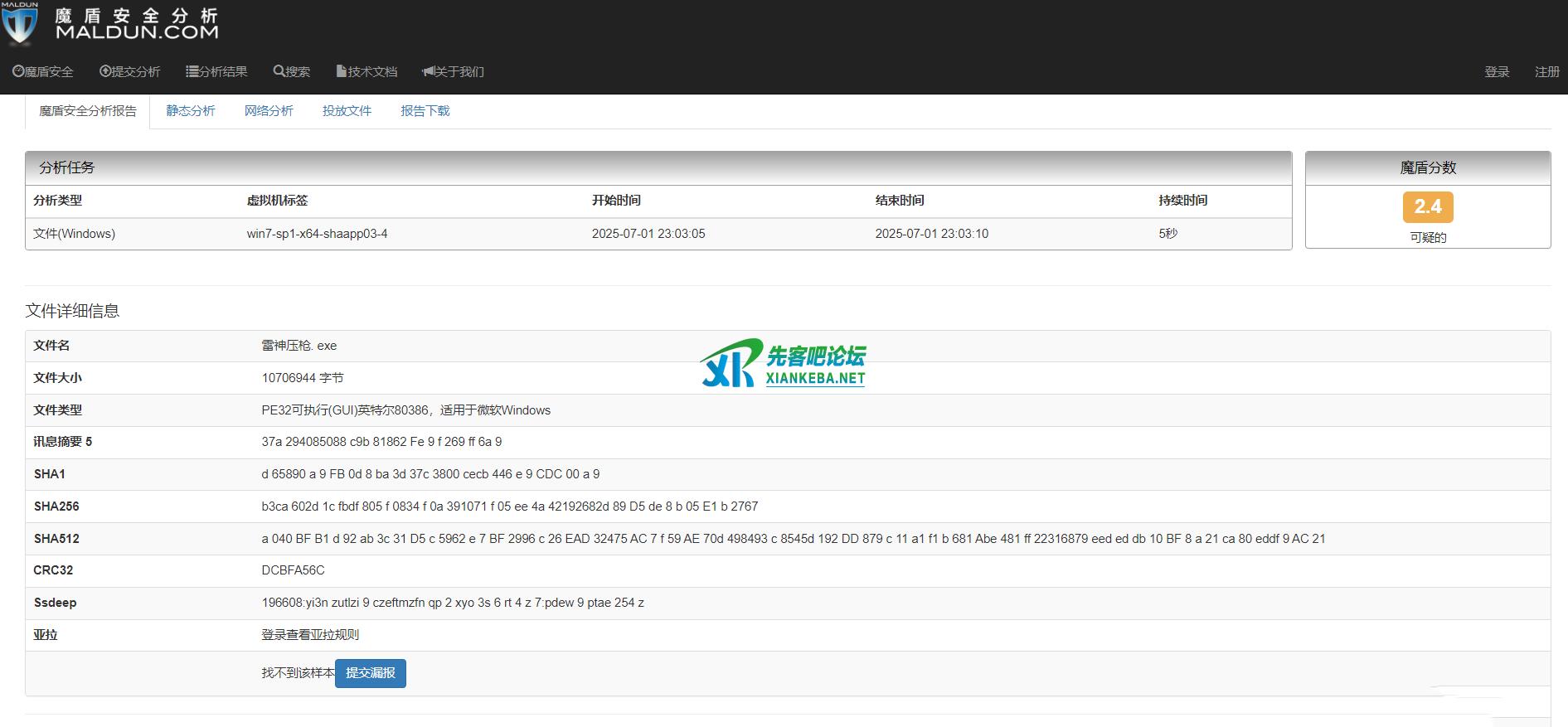Click the XIANKEBA.NET watermark logo

point(782,363)
